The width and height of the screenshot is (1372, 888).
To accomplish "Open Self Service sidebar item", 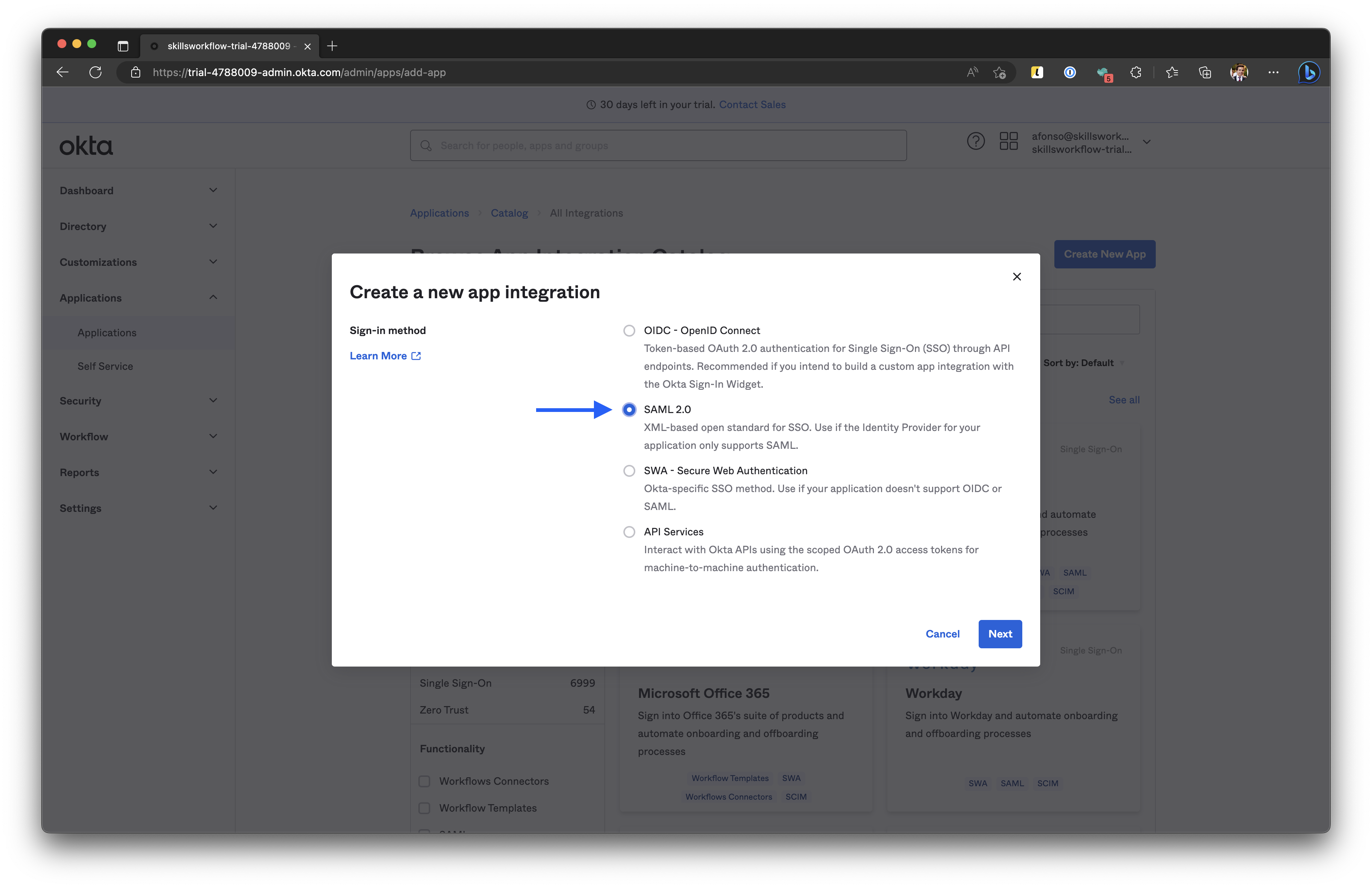I will click(x=105, y=366).
